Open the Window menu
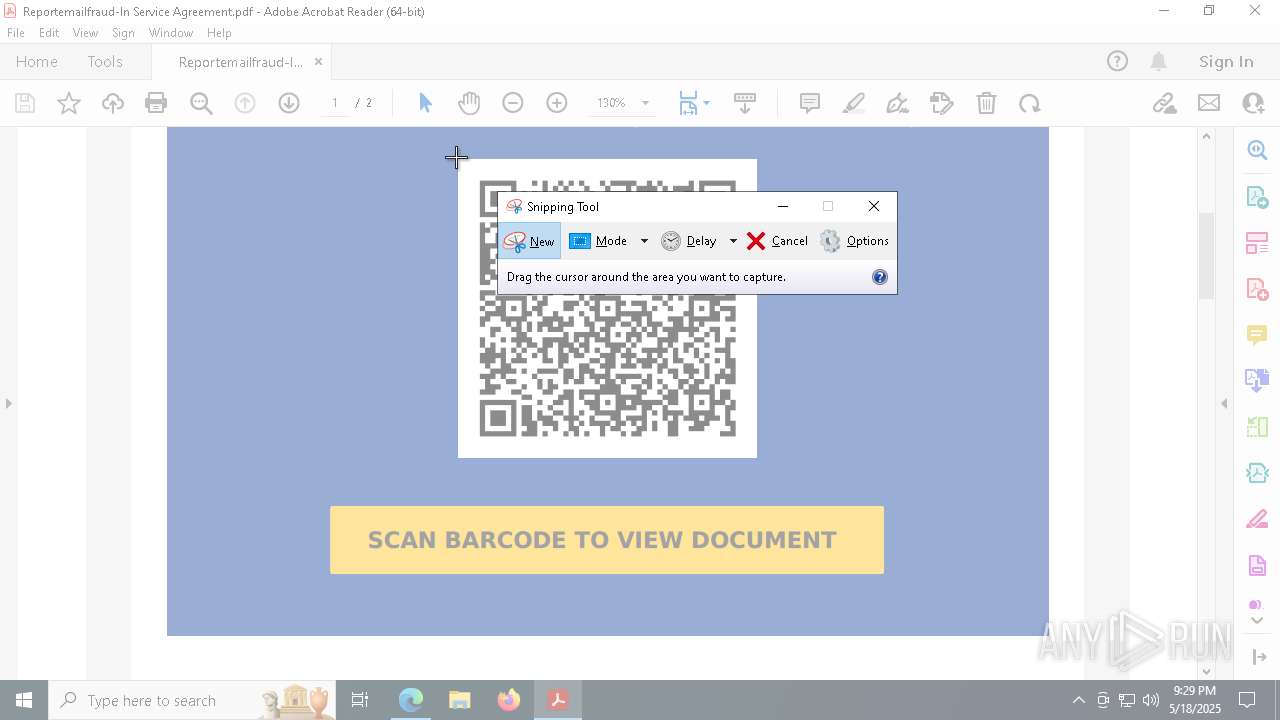Viewport: 1280px width, 720px height. coord(171,33)
